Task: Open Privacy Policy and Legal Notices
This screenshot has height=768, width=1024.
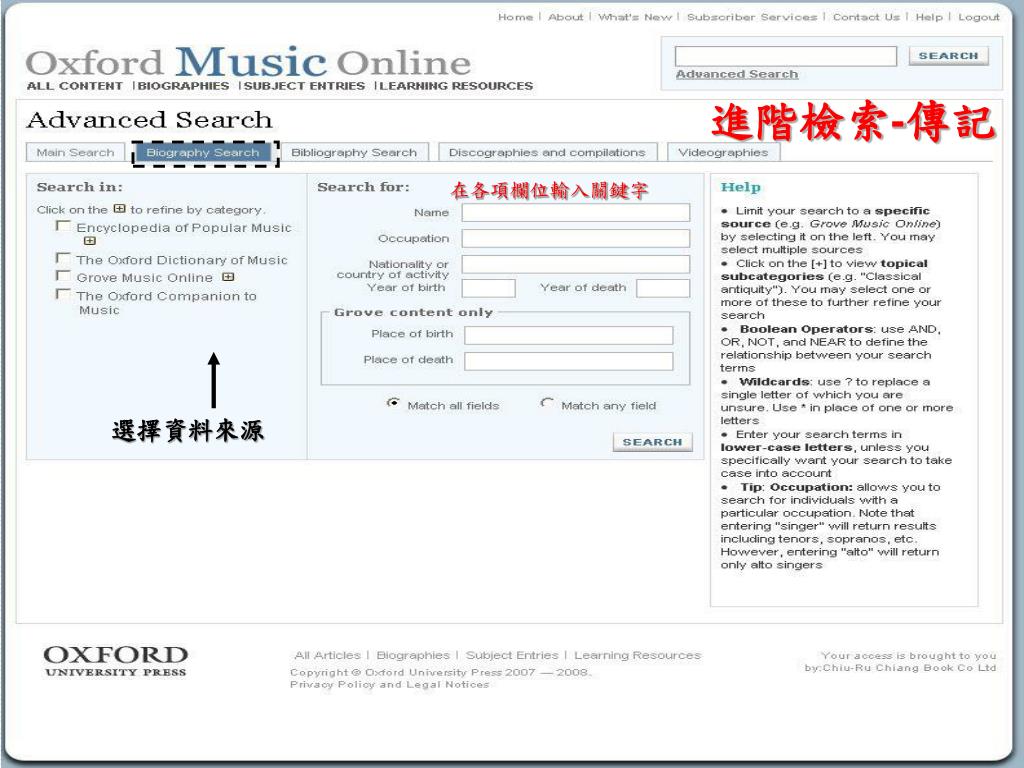Action: click(389, 684)
